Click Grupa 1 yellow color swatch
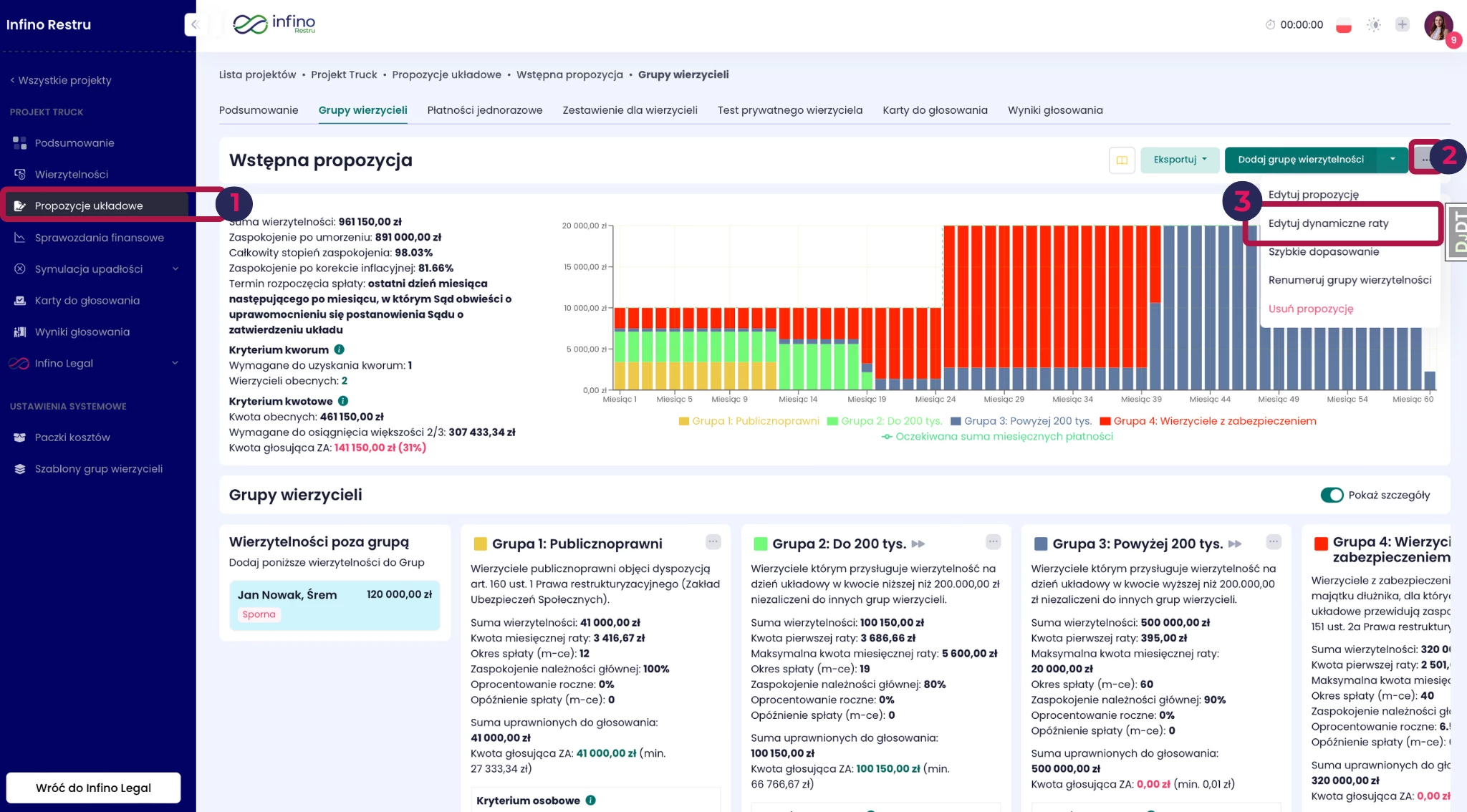This screenshot has width=1467, height=812. (481, 544)
